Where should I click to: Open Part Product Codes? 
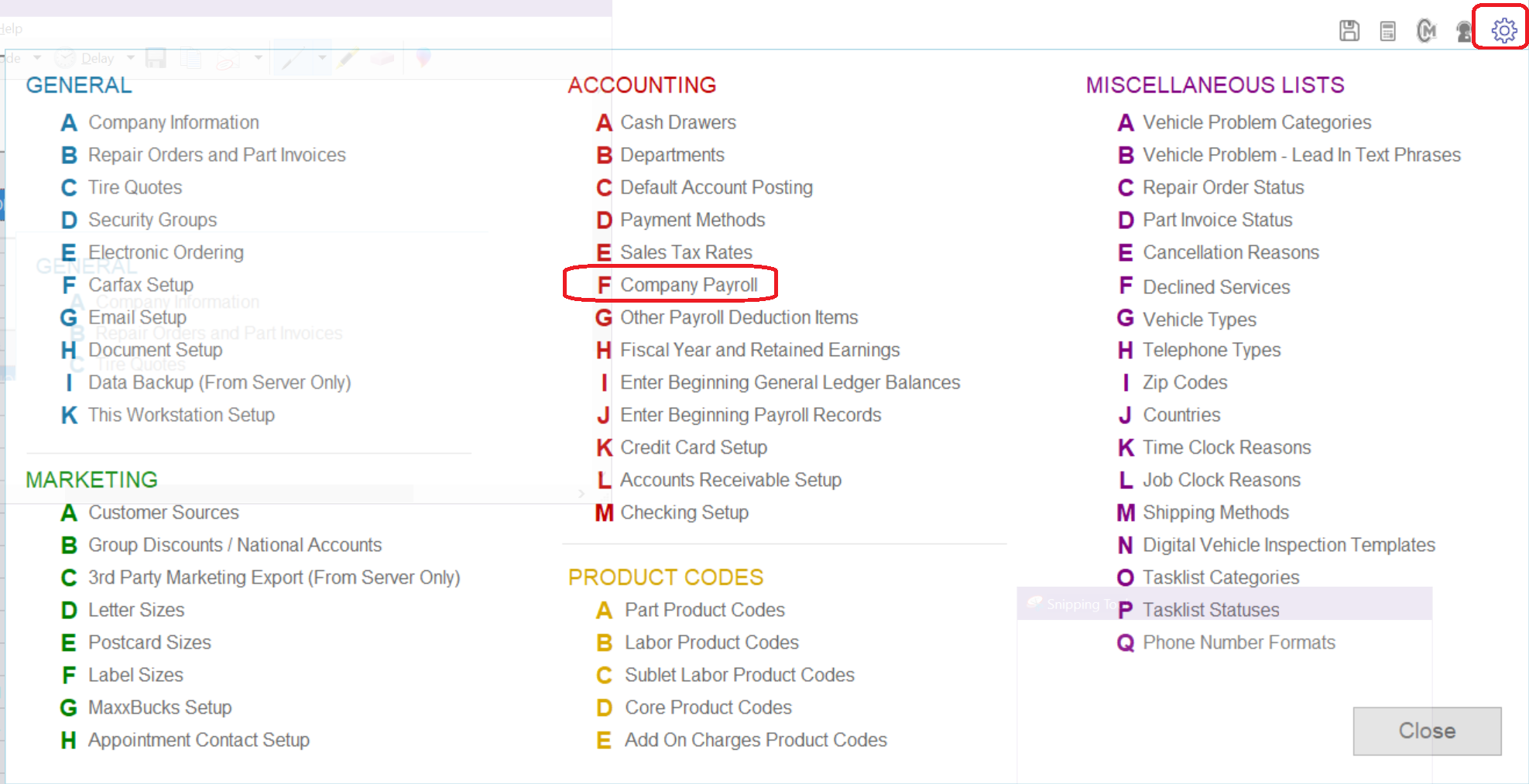[x=705, y=610]
